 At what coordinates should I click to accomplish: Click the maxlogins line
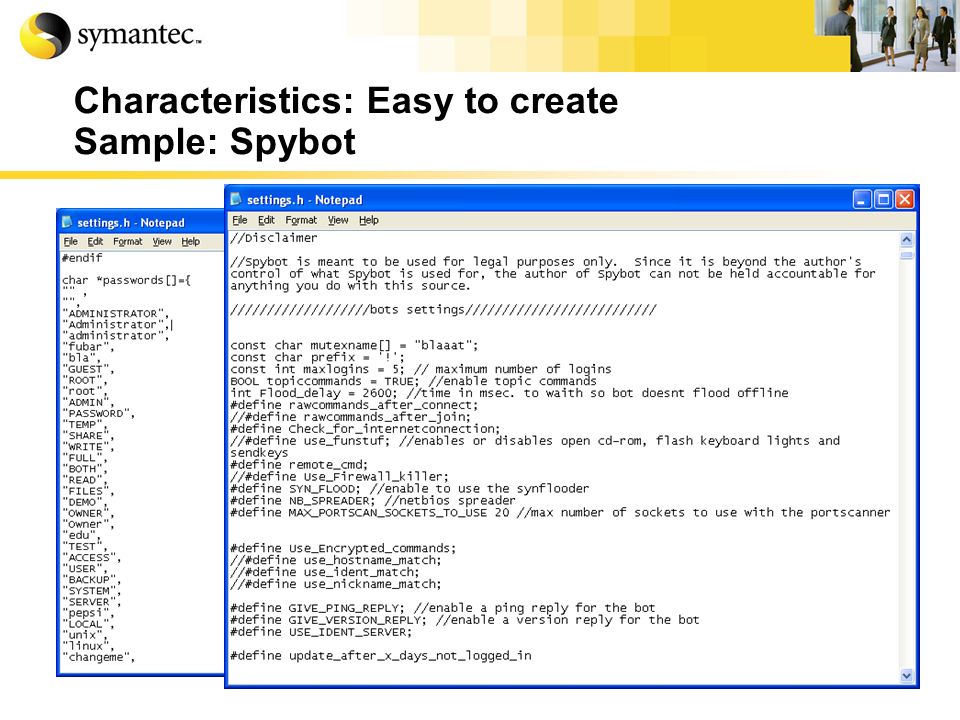click(421, 369)
